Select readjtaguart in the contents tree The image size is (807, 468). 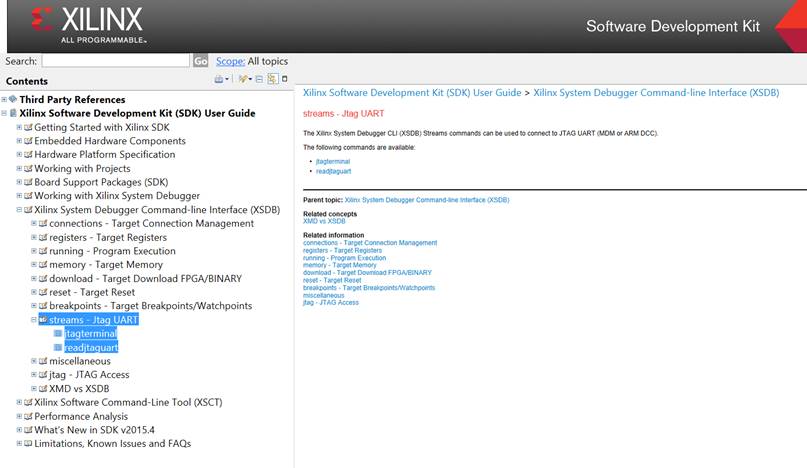pos(91,347)
